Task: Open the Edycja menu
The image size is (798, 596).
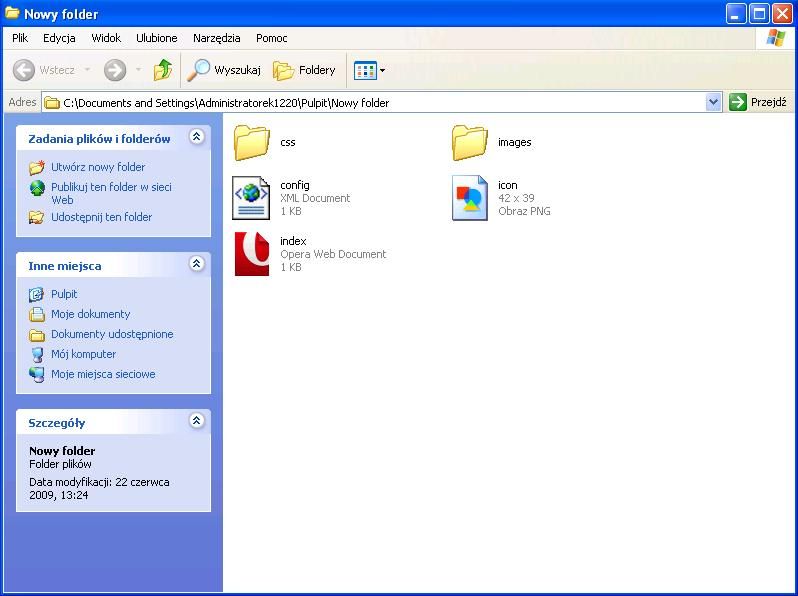Action: (x=59, y=38)
